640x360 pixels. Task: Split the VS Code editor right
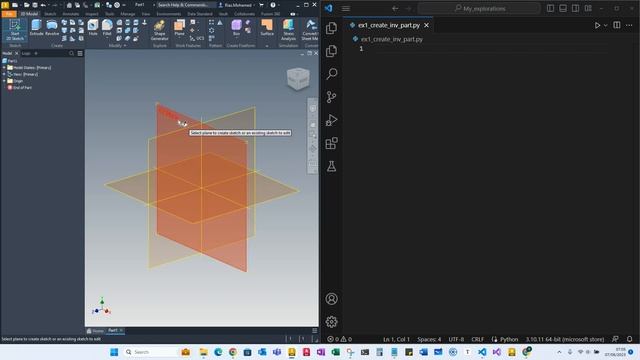pos(617,25)
